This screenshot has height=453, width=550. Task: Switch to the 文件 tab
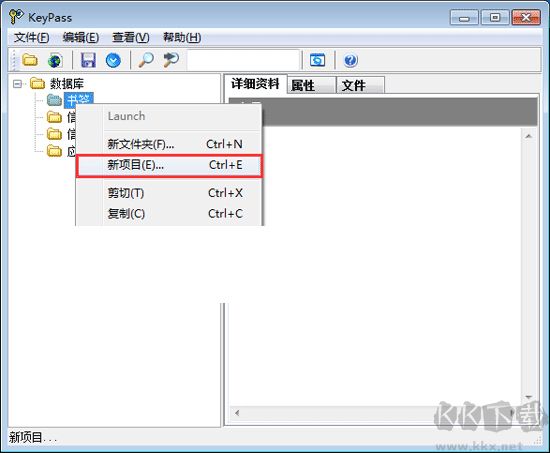(360, 85)
